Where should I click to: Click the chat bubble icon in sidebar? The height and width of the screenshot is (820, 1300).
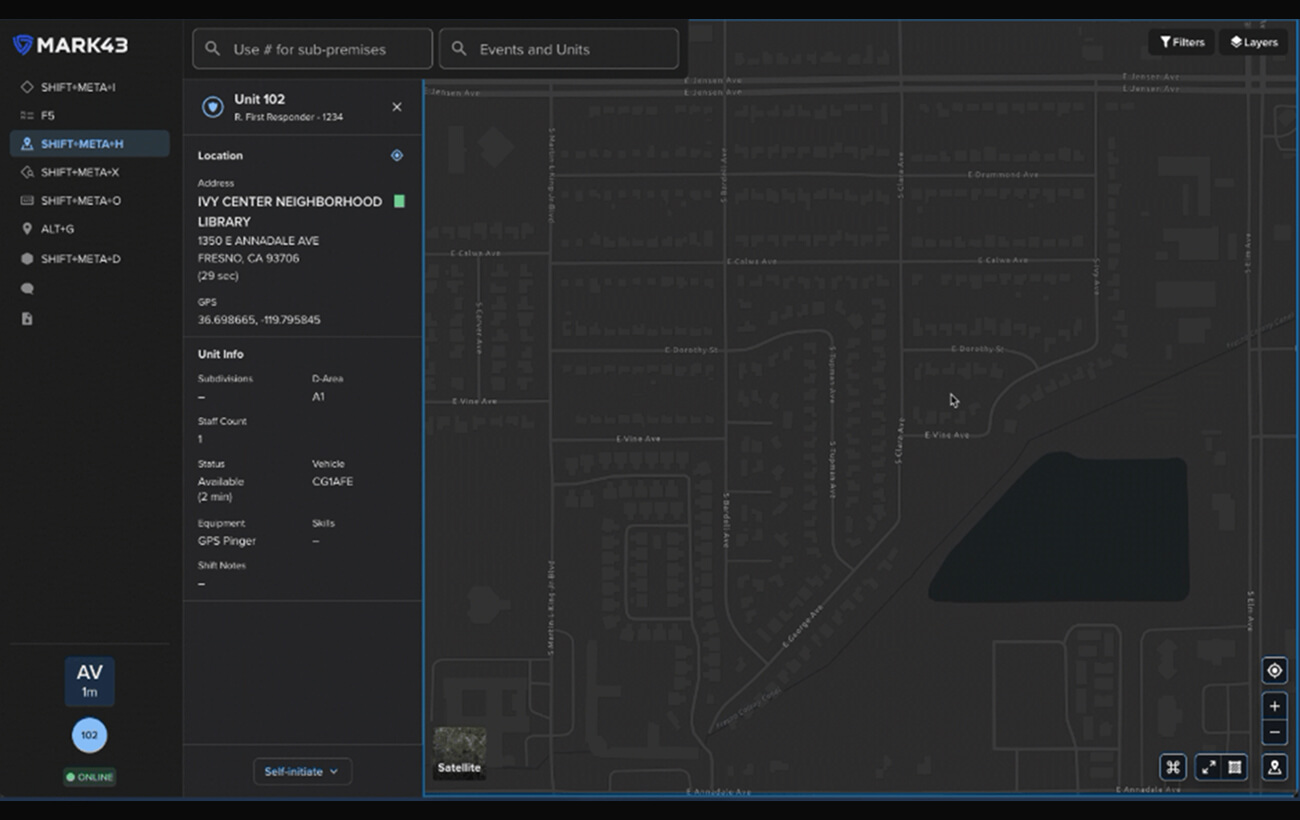[27, 289]
